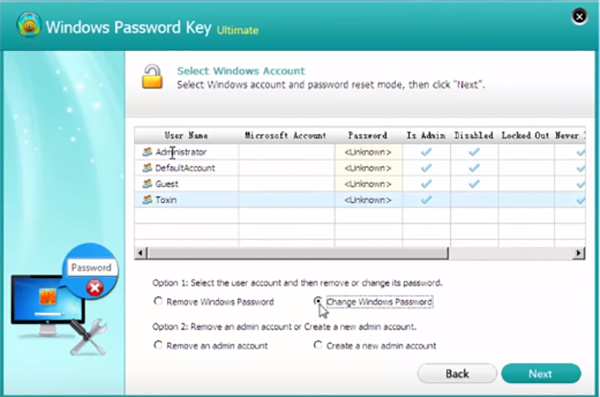Click the user icon next to Toxin
The width and height of the screenshot is (600, 397).
(147, 199)
